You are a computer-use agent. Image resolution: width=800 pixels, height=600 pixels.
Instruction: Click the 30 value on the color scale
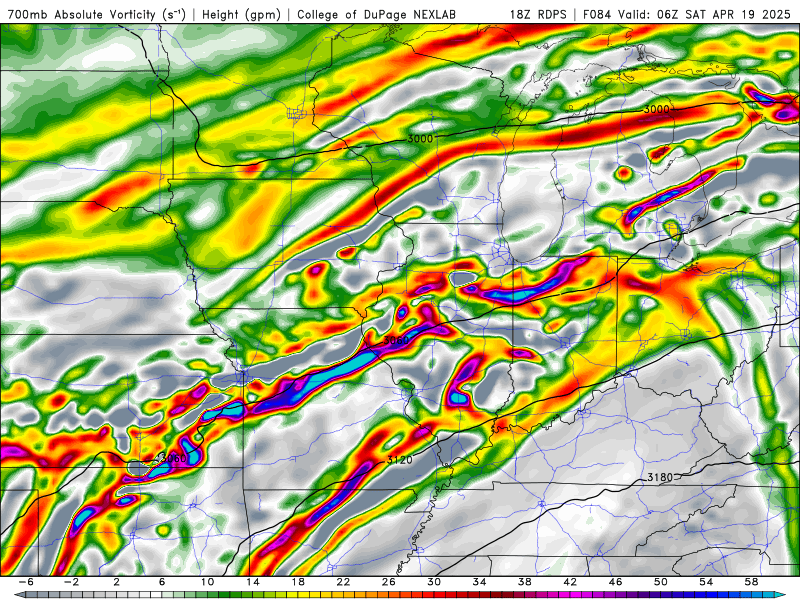[x=434, y=582]
